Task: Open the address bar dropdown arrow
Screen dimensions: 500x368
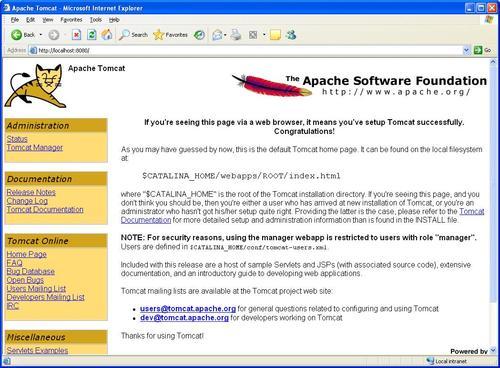Action: pyautogui.click(x=467, y=50)
